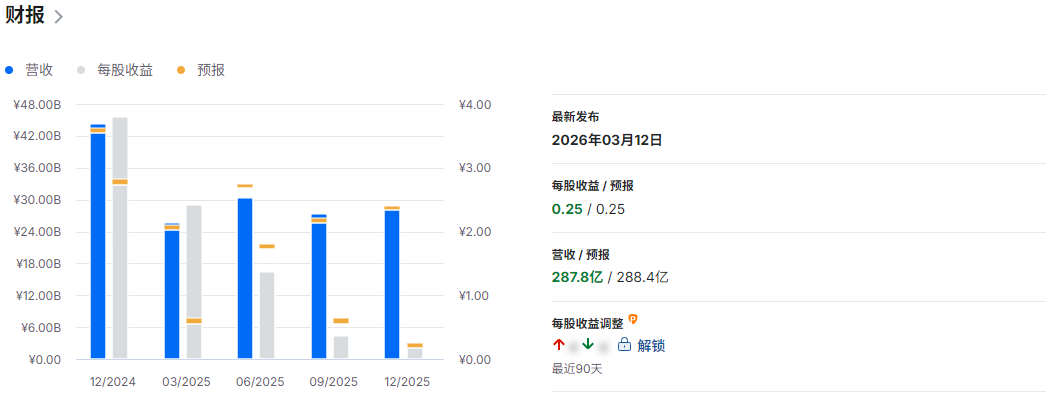Image resolution: width=1046 pixels, height=399 pixels.
Task: Click the green down arrow icon
Action: coord(588,345)
